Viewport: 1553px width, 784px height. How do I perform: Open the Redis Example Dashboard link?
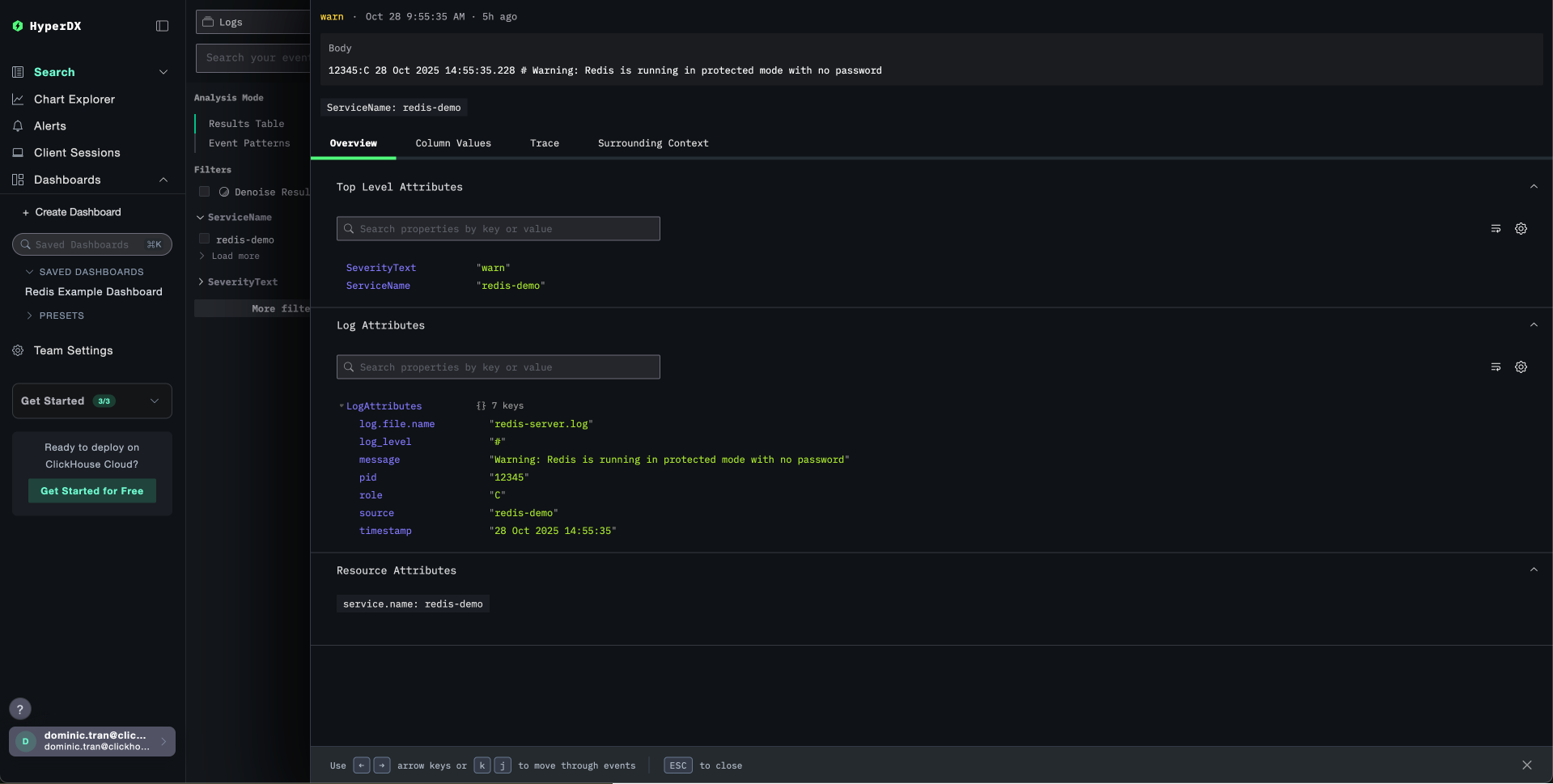[93, 292]
